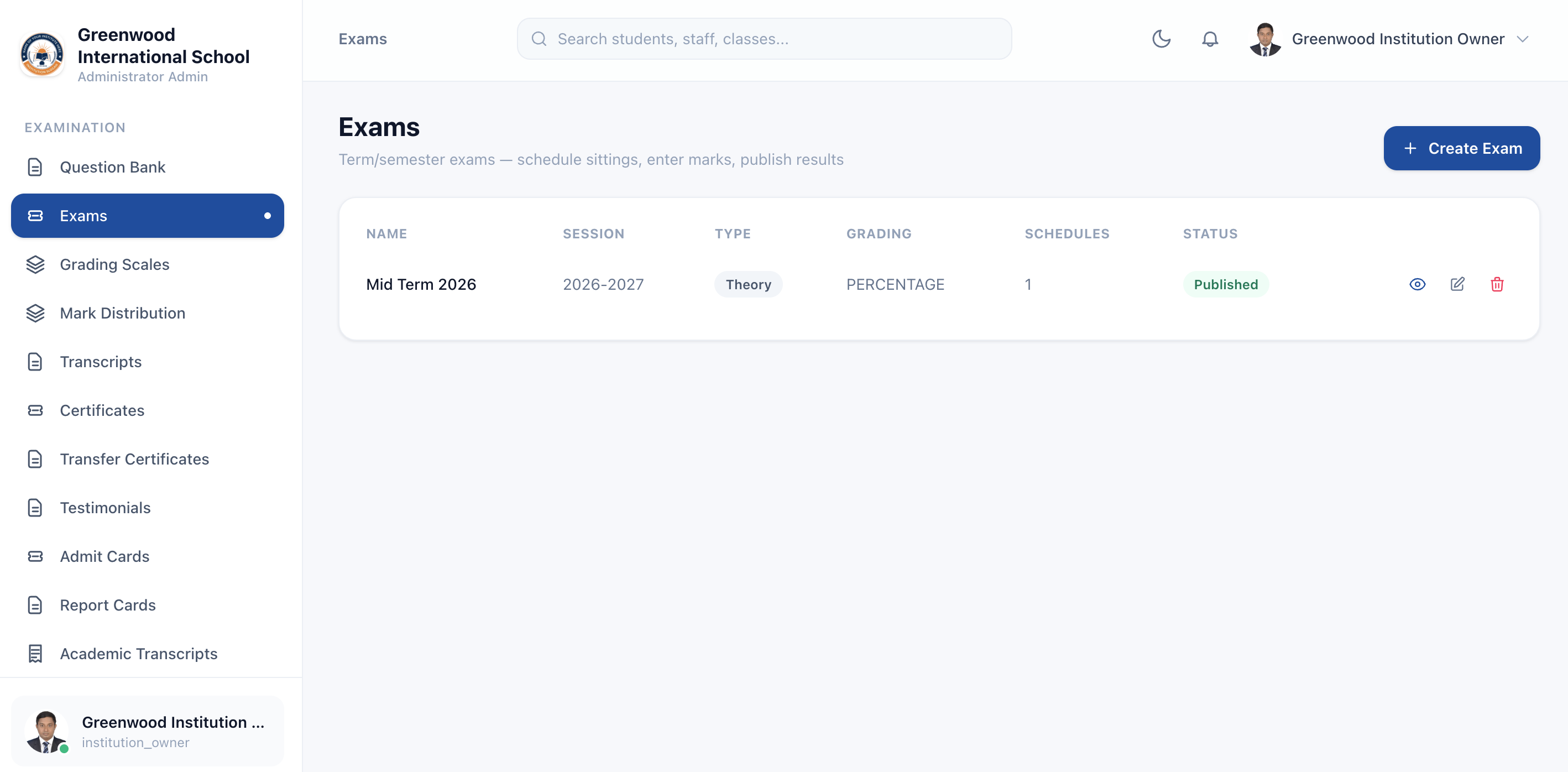Click the Greenwood school logo
The image size is (1568, 772).
coord(42,55)
